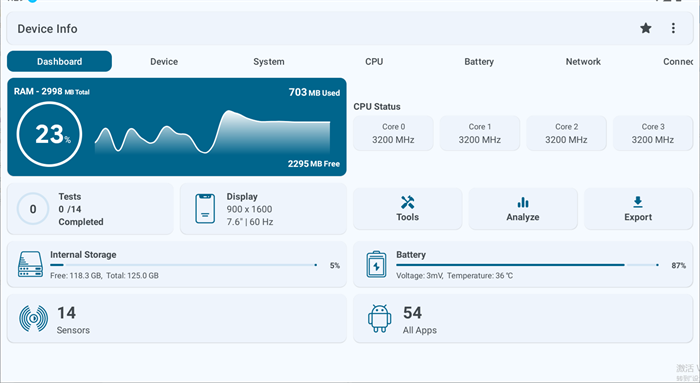This screenshot has height=383, width=700.
Task: Go to the Battery tab
Action: pos(479,62)
